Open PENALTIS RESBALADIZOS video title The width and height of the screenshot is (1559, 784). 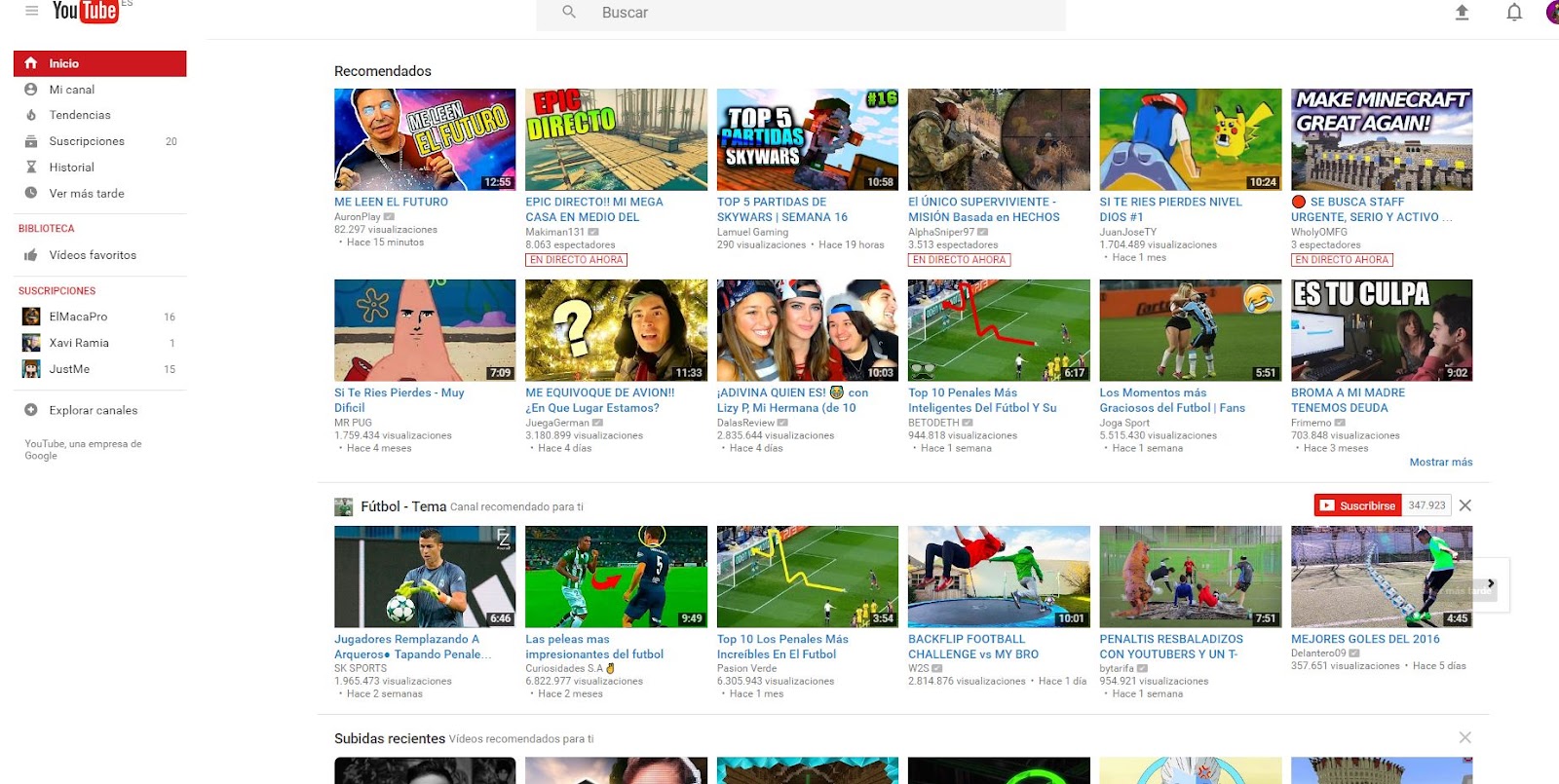[x=1171, y=647]
